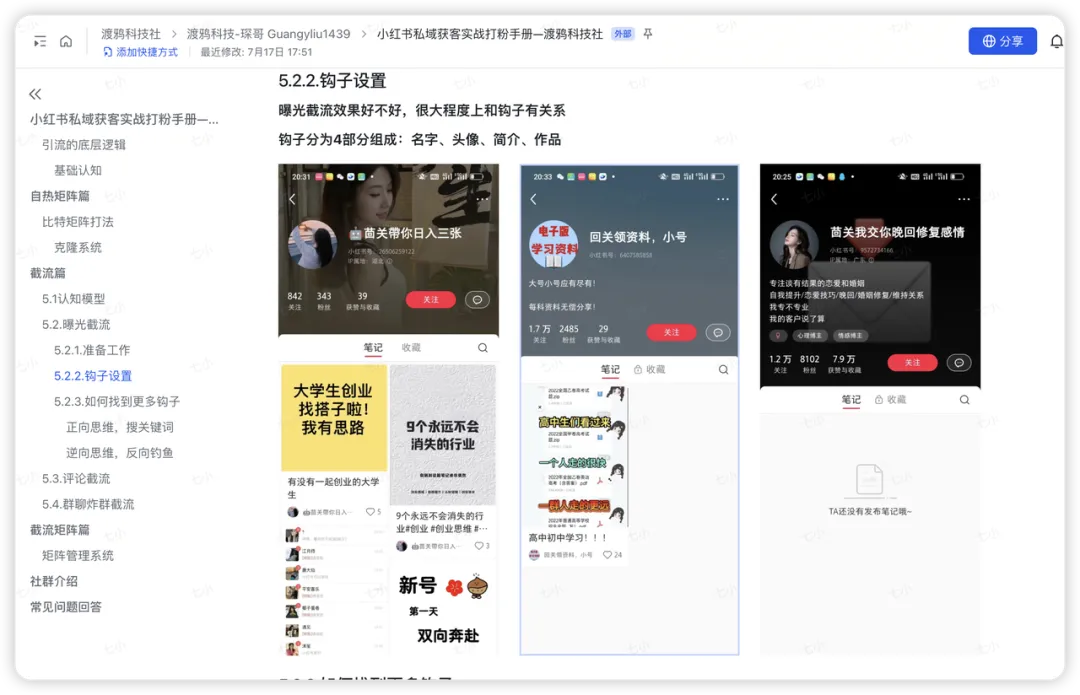Open 渡鸦科技社 breadcrumb
Viewport: 1080px width, 695px height.
(x=131, y=34)
